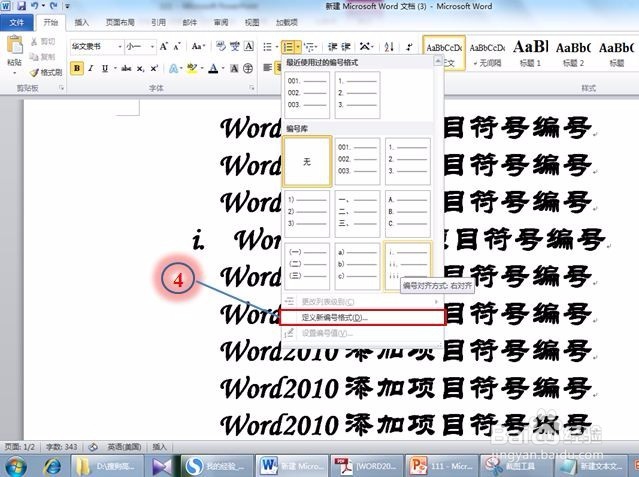The width and height of the screenshot is (639, 477).
Task: Click the Increase Indent icon
Action: click(x=346, y=47)
